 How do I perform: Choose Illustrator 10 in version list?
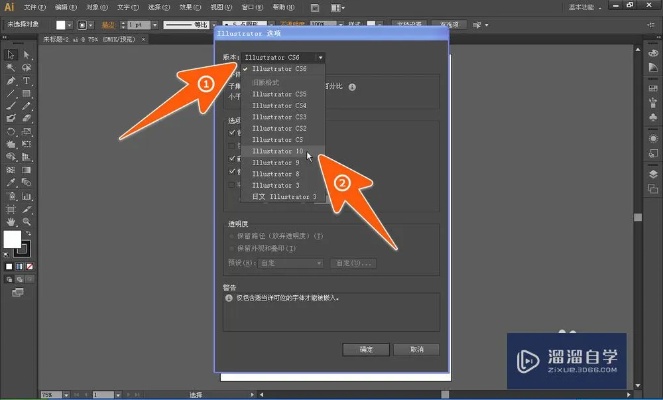point(277,151)
